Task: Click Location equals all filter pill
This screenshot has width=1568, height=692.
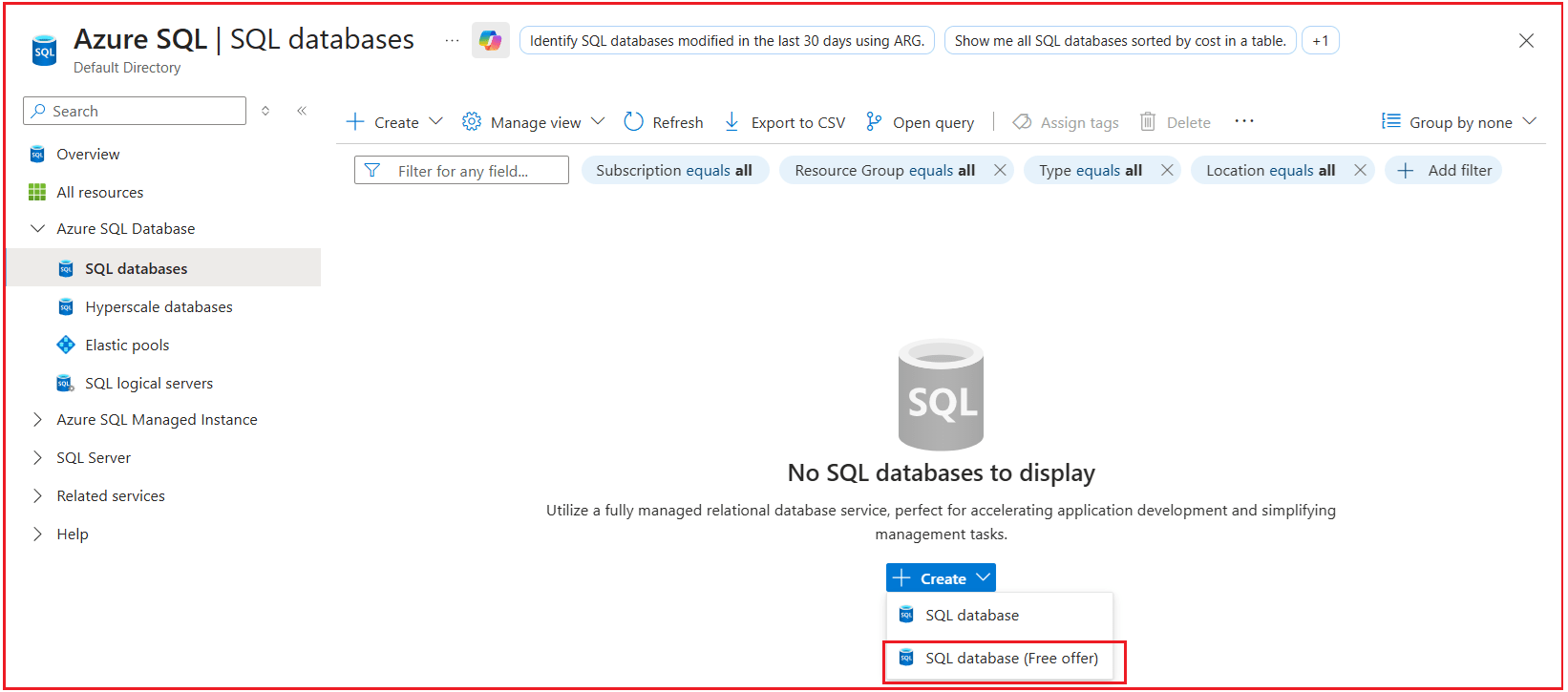Action: [1270, 170]
